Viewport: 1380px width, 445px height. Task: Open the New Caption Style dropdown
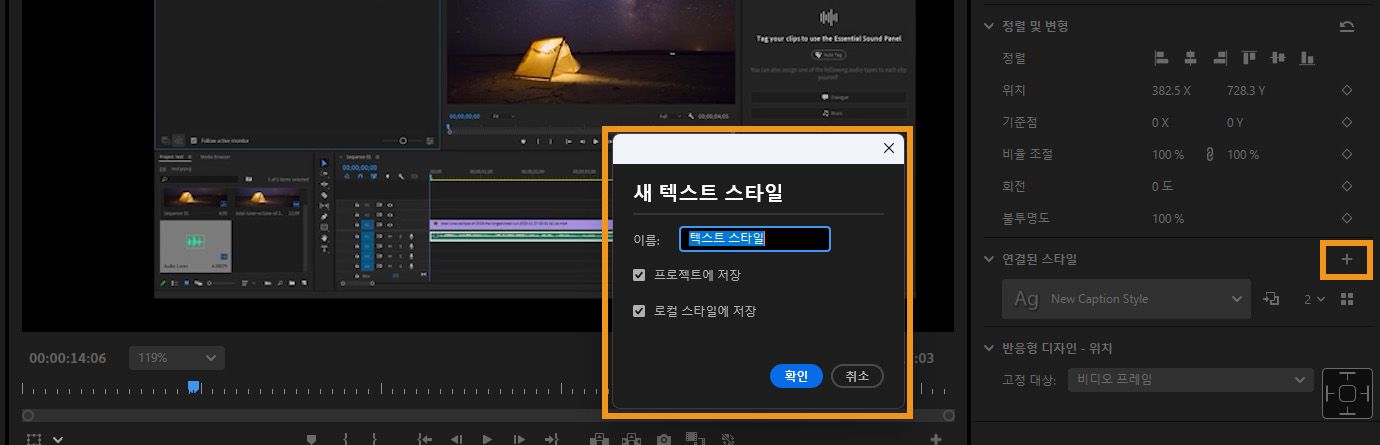(x=1126, y=299)
